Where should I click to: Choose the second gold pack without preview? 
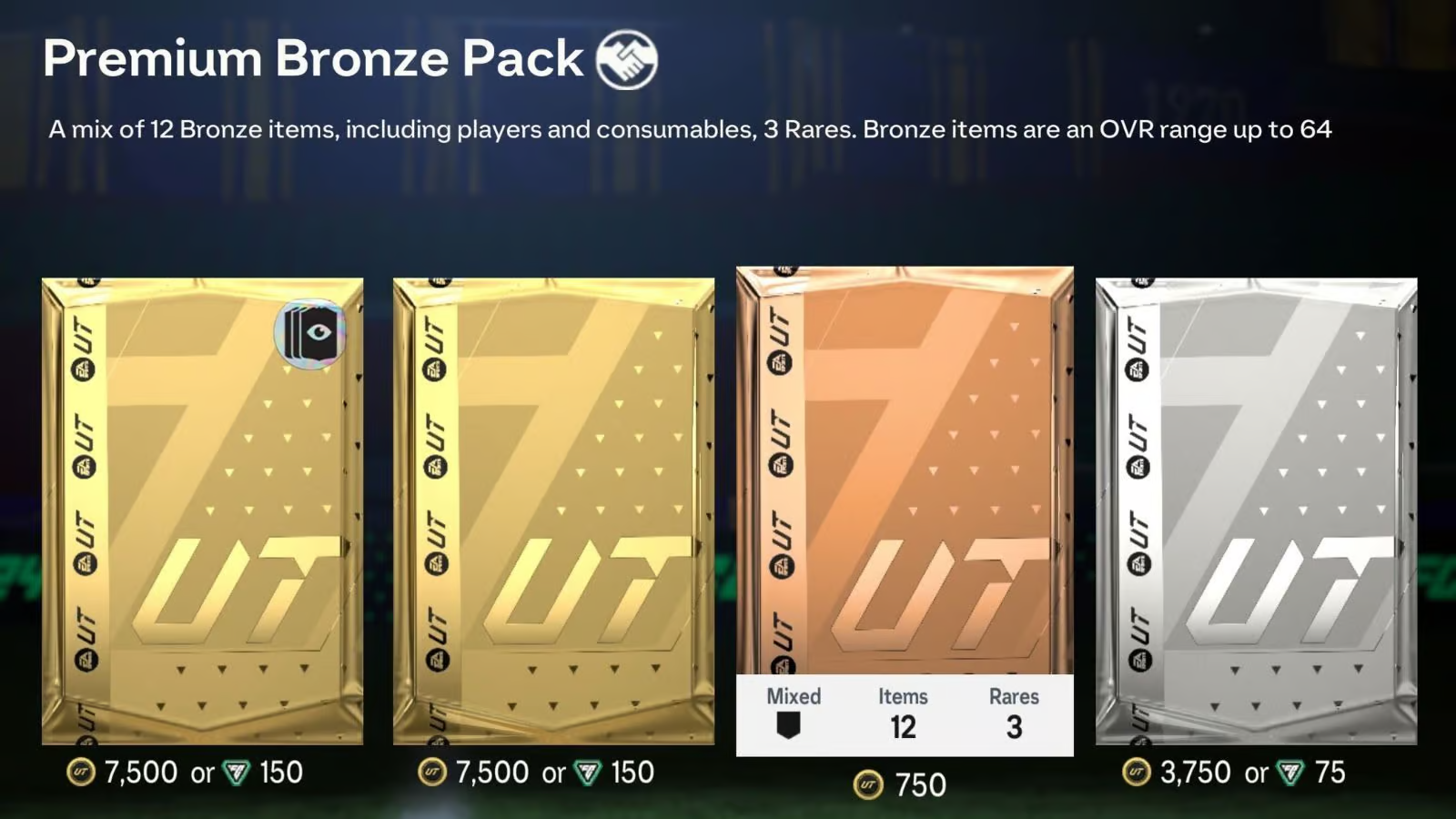tap(553, 511)
